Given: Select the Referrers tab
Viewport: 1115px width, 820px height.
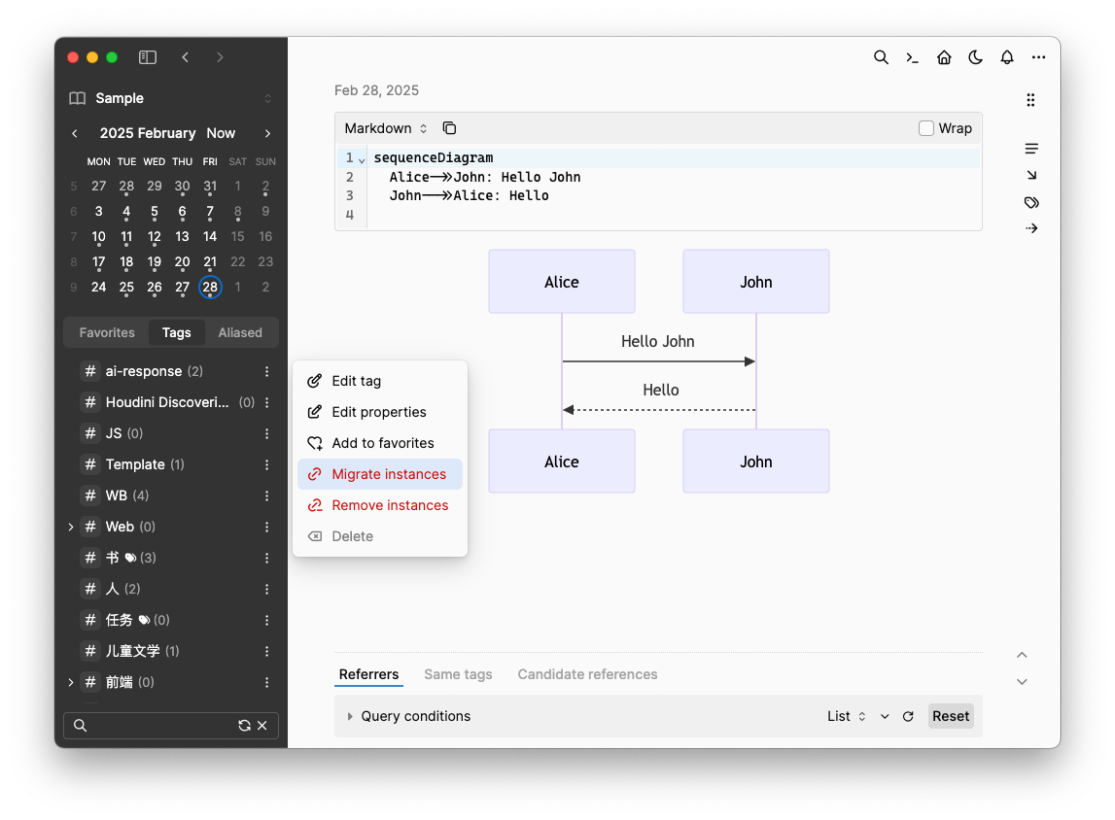Looking at the screenshot, I should (x=368, y=674).
